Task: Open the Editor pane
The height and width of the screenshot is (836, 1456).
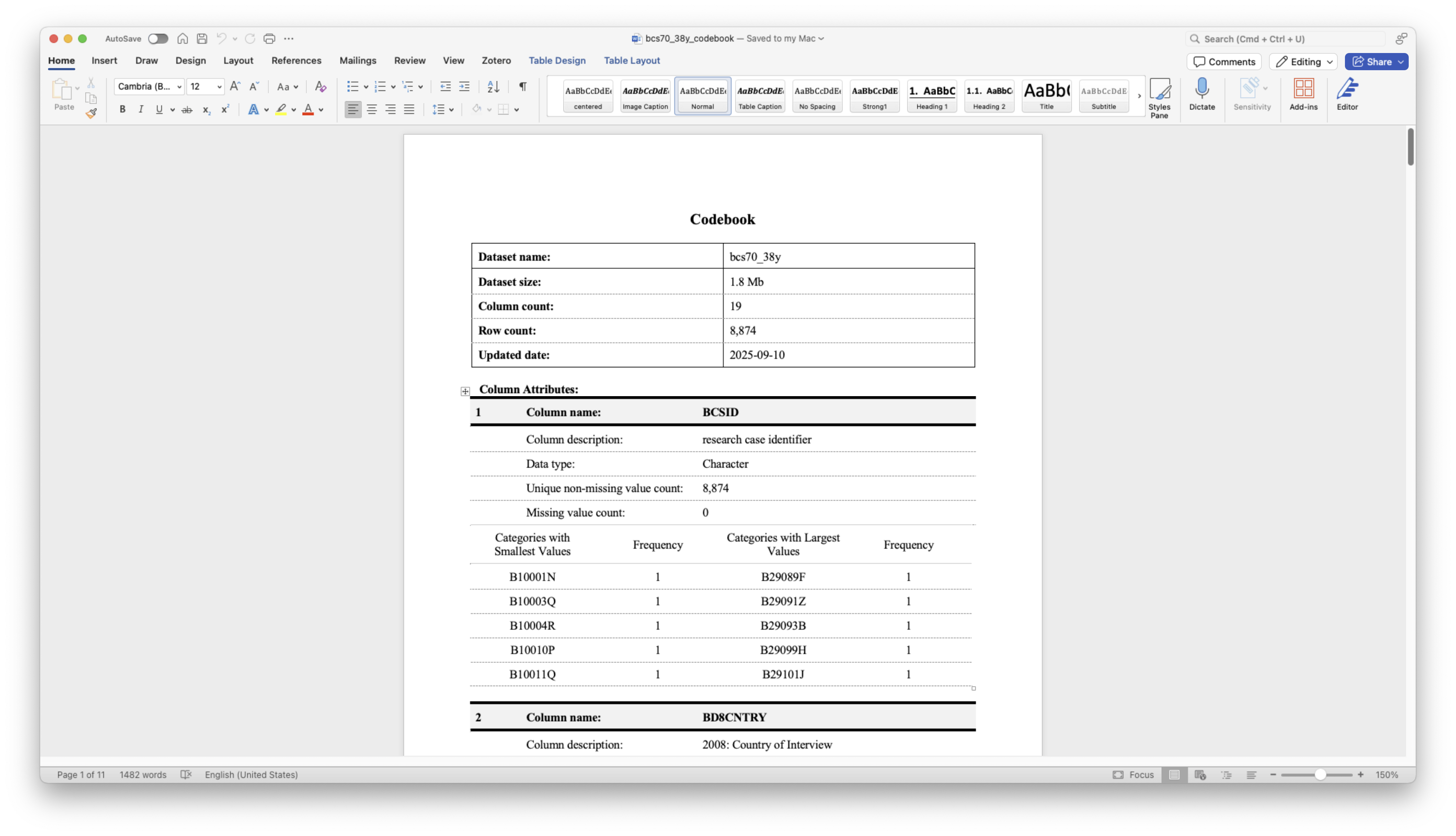Action: (1347, 95)
